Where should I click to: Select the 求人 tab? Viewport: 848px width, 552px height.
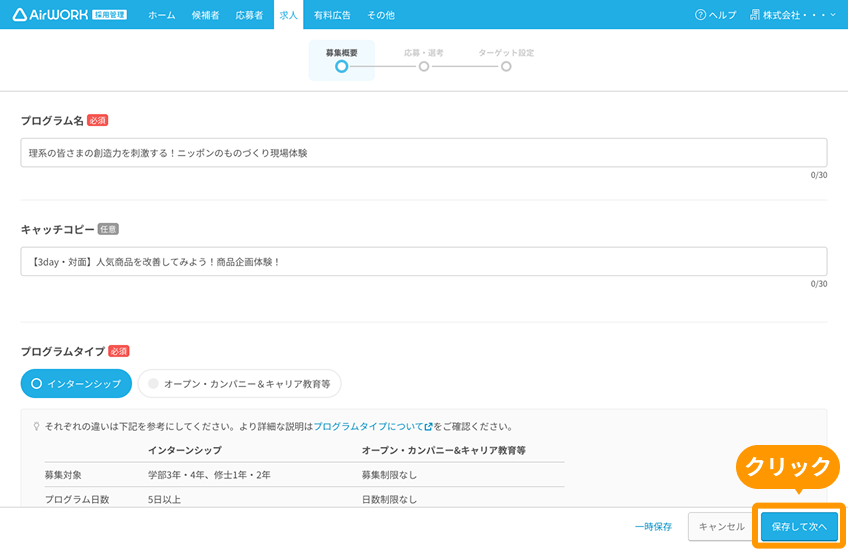pos(288,15)
